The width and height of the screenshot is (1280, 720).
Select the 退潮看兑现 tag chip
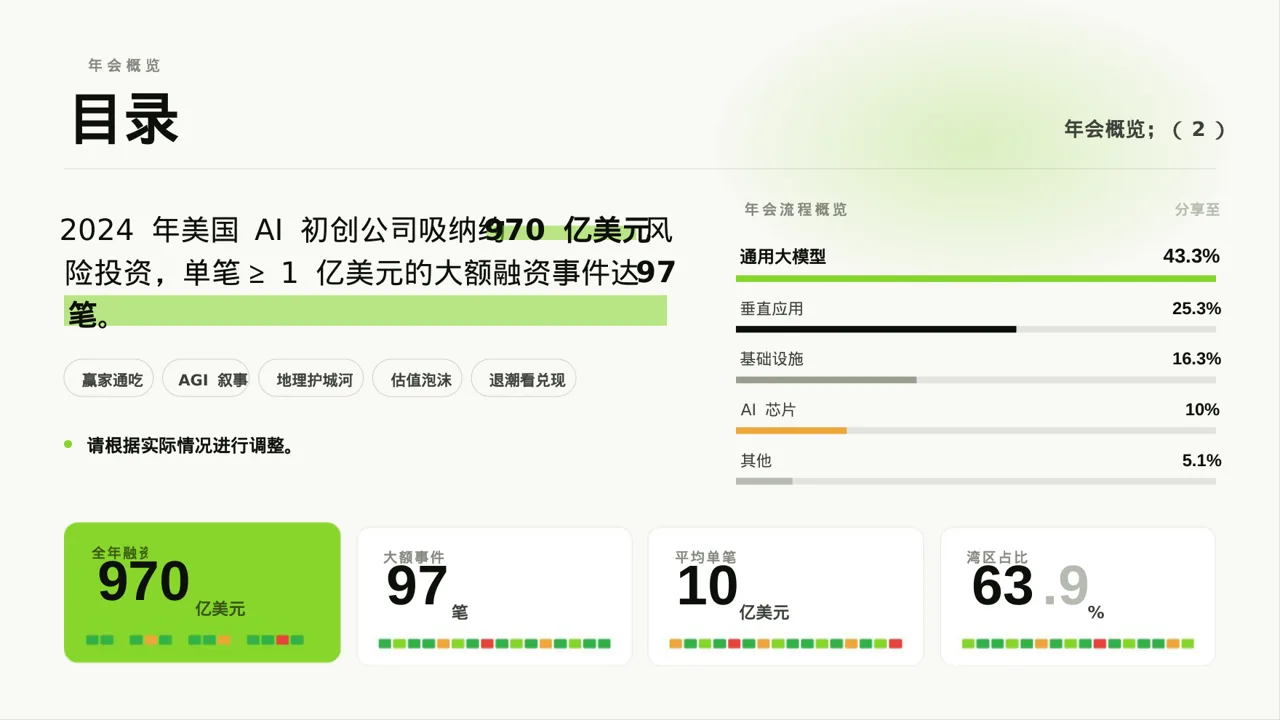tap(524, 379)
